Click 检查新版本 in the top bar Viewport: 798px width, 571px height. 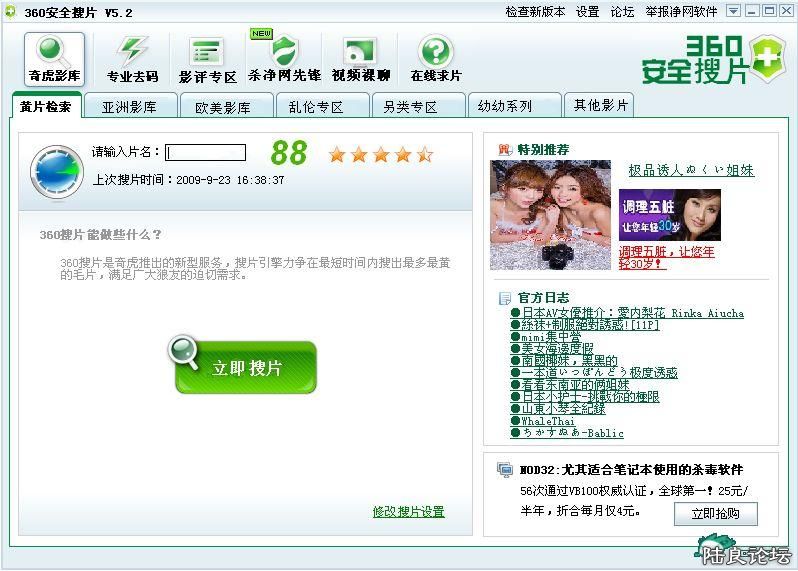pos(535,12)
